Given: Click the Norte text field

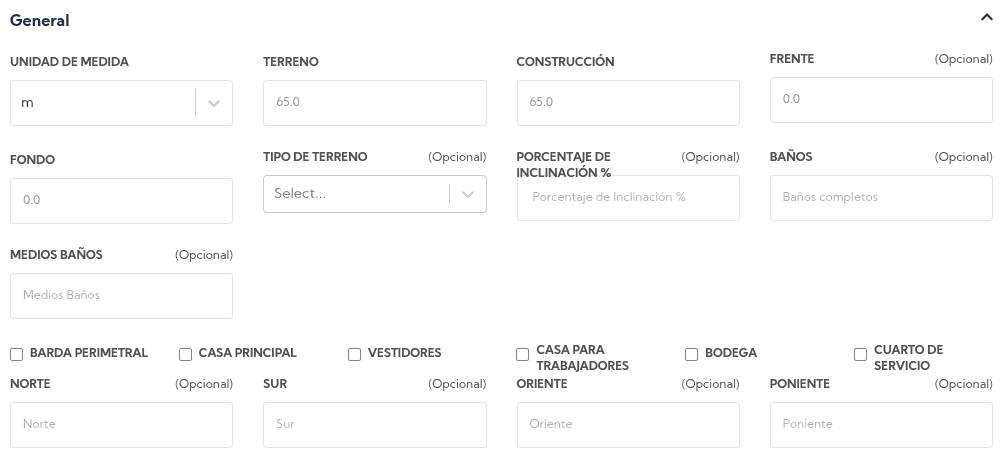Looking at the screenshot, I should (x=121, y=425).
